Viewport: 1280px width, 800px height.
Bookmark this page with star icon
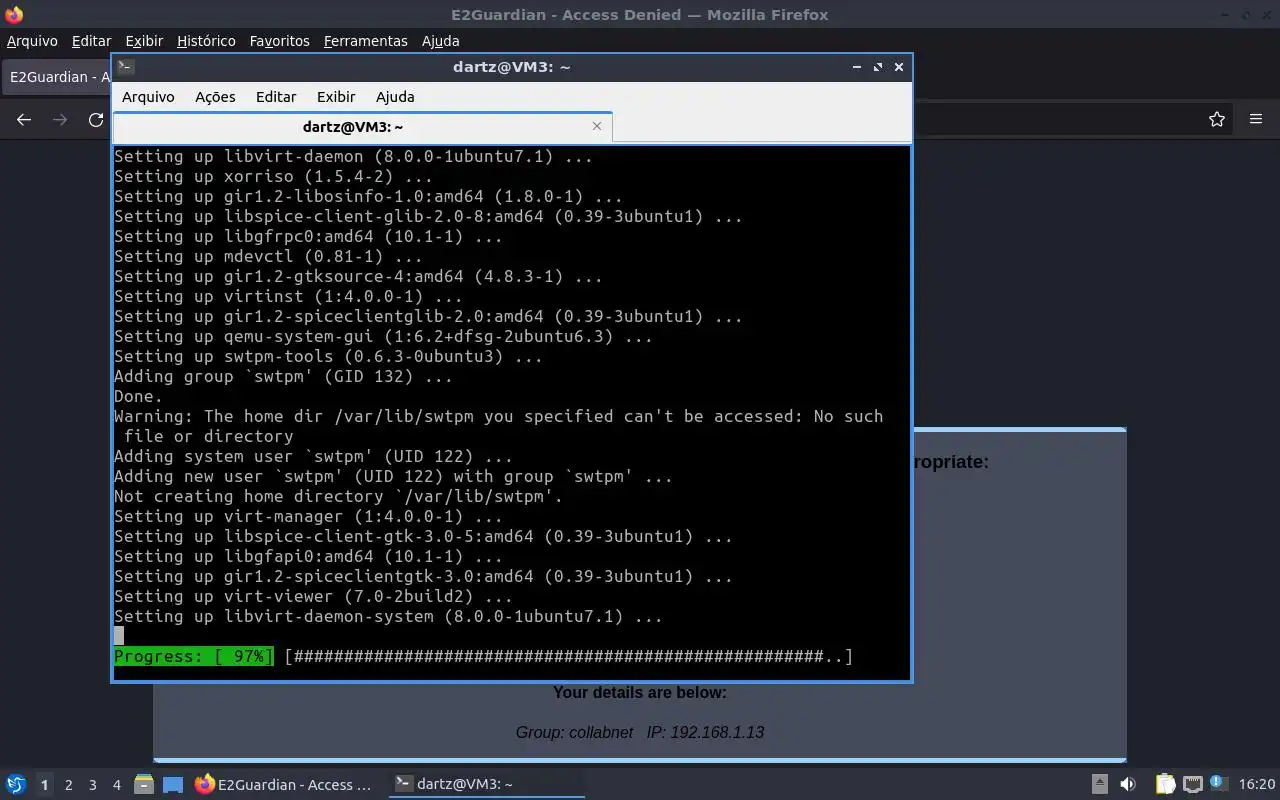tap(1217, 119)
